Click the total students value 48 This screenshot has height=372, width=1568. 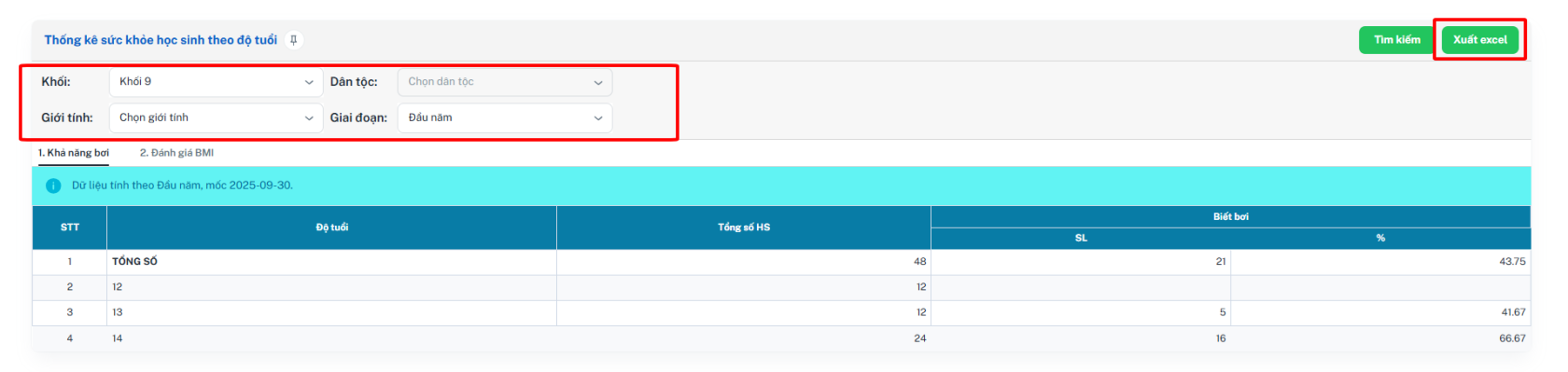920,262
